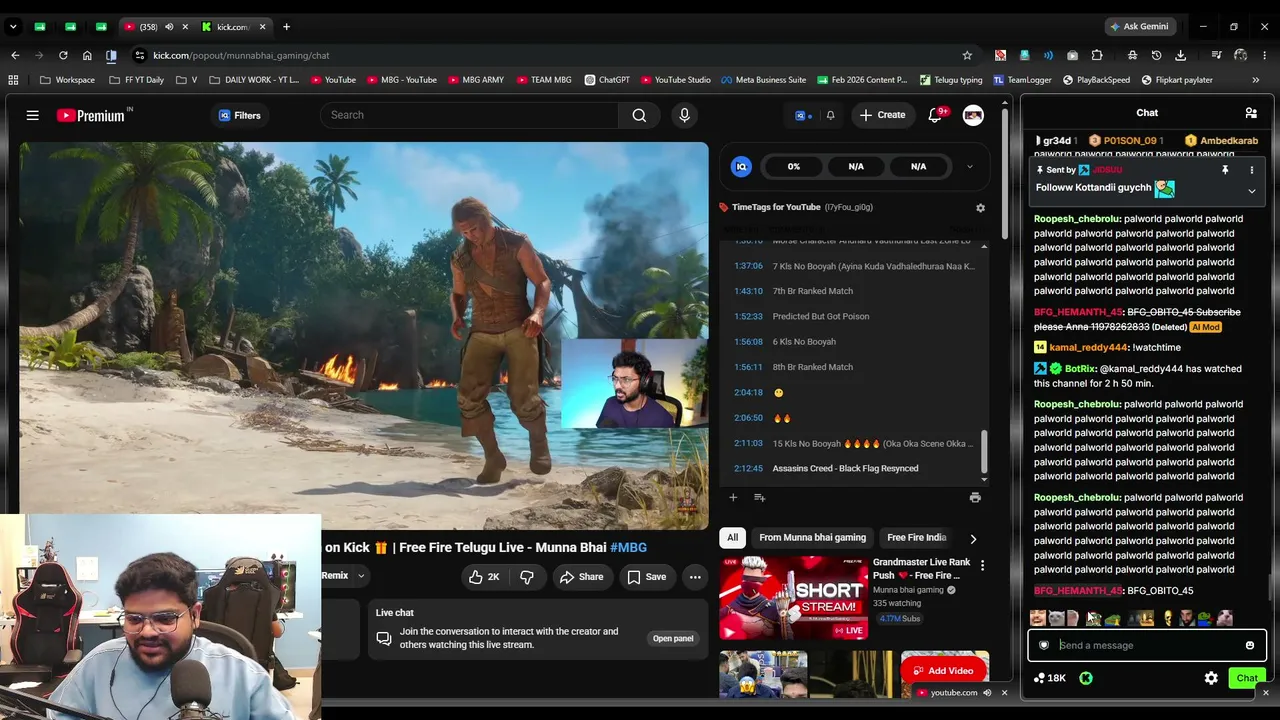Open Kick chat user list icon

pyautogui.click(x=1251, y=113)
